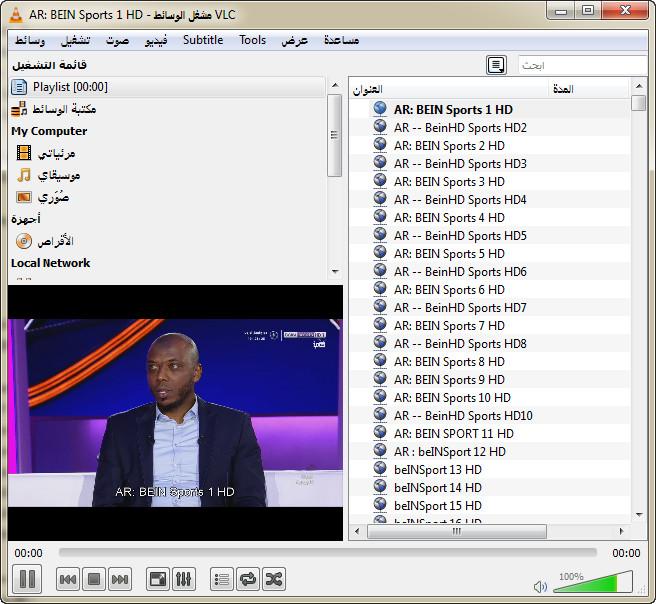The width and height of the screenshot is (656, 604).
Task: Toggle random shuffle playback
Action: 274,579
